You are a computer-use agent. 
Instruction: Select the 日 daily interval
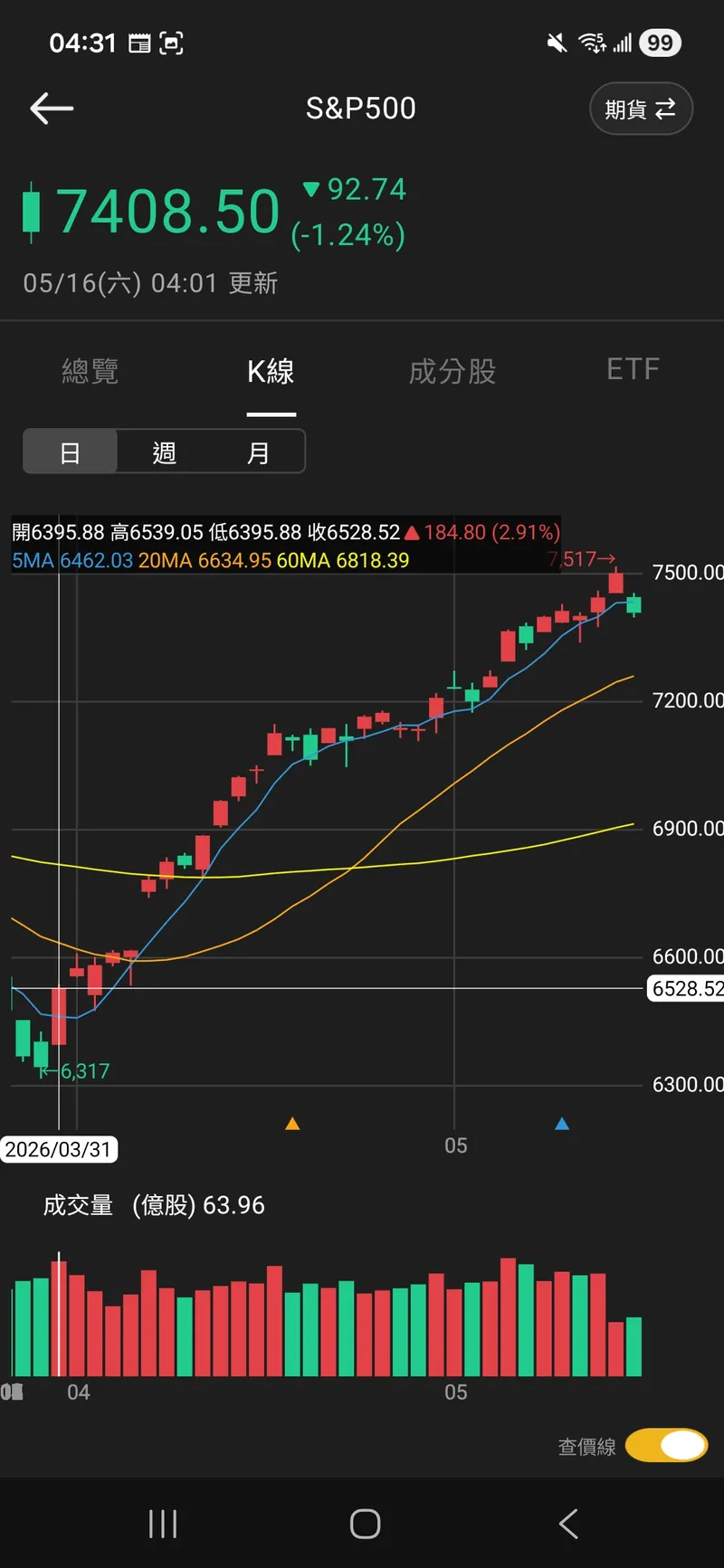(70, 451)
